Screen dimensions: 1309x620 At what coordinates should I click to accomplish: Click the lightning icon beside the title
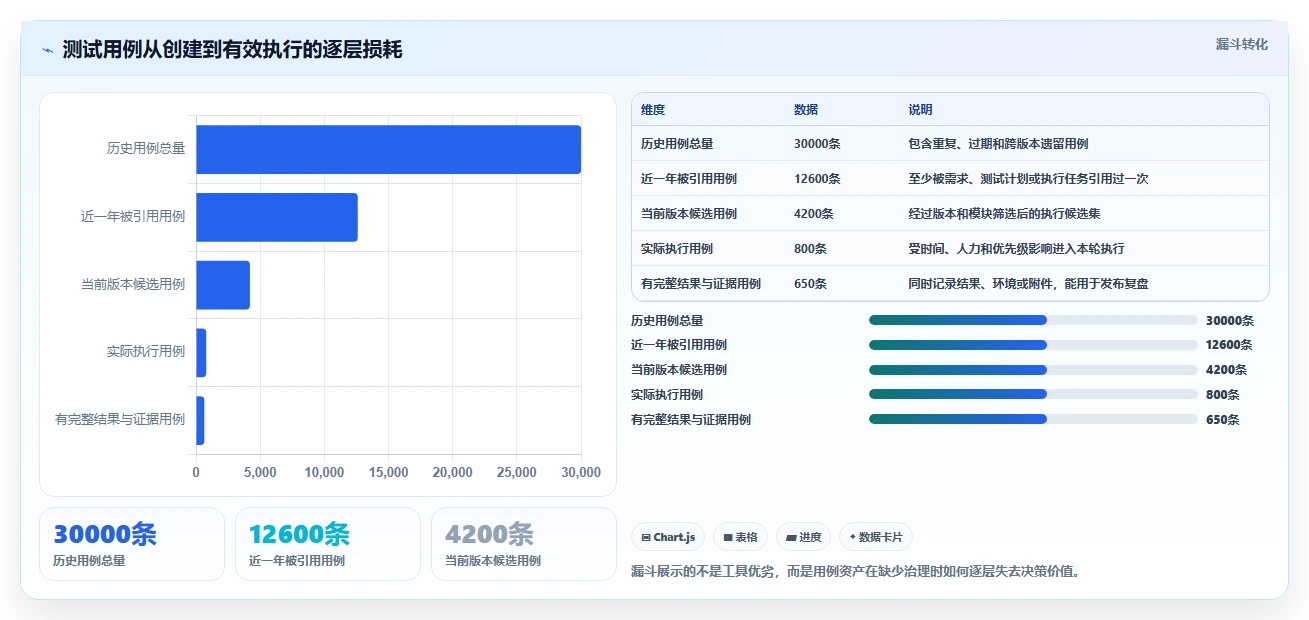tap(47, 50)
